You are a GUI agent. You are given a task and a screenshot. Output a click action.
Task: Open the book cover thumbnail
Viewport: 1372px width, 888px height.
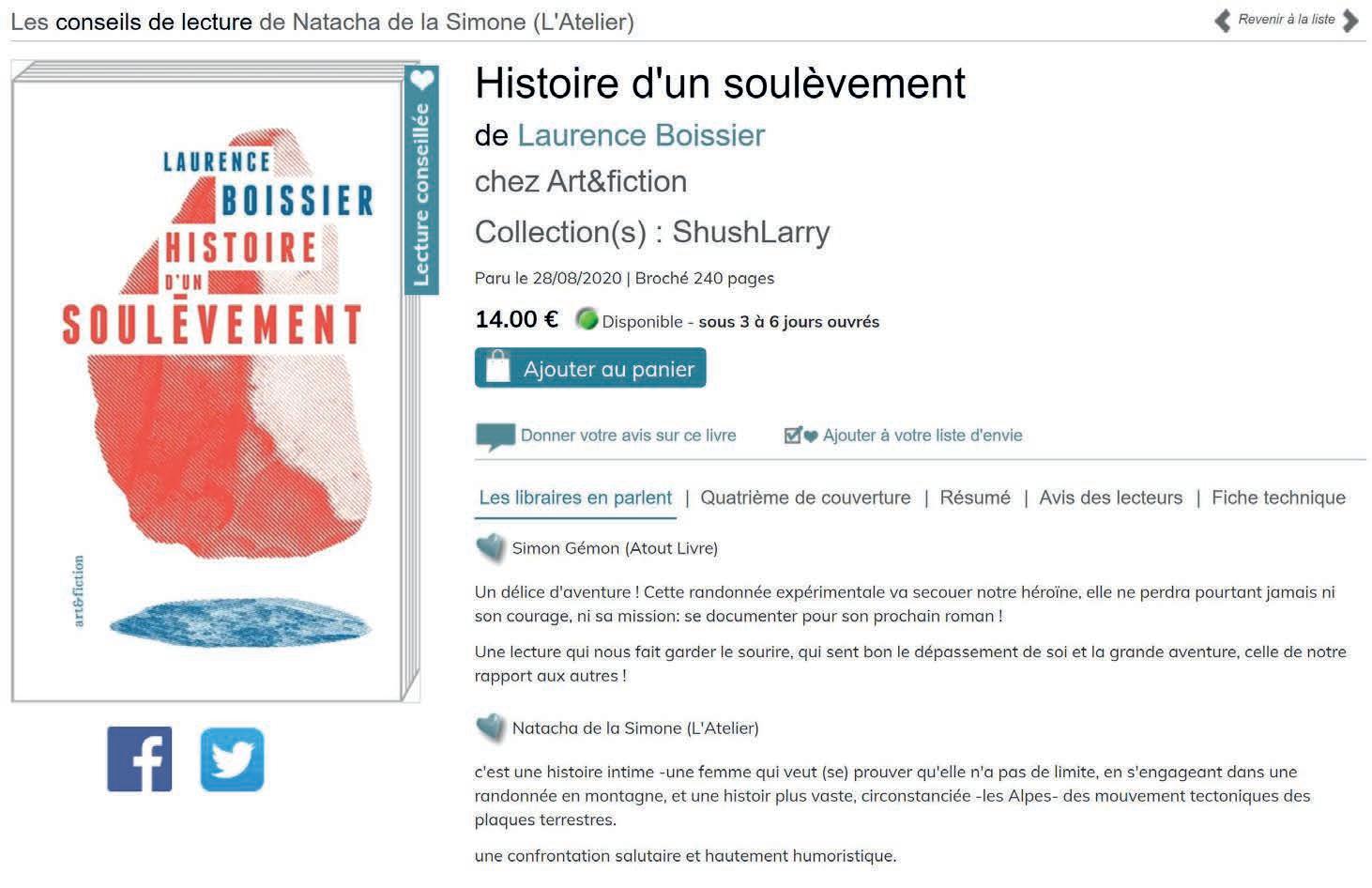pyautogui.click(x=216, y=383)
